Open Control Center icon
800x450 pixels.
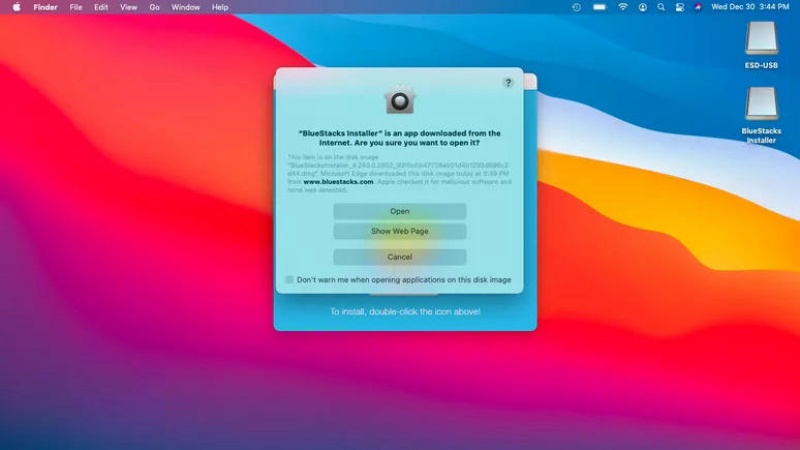pyautogui.click(x=680, y=7)
